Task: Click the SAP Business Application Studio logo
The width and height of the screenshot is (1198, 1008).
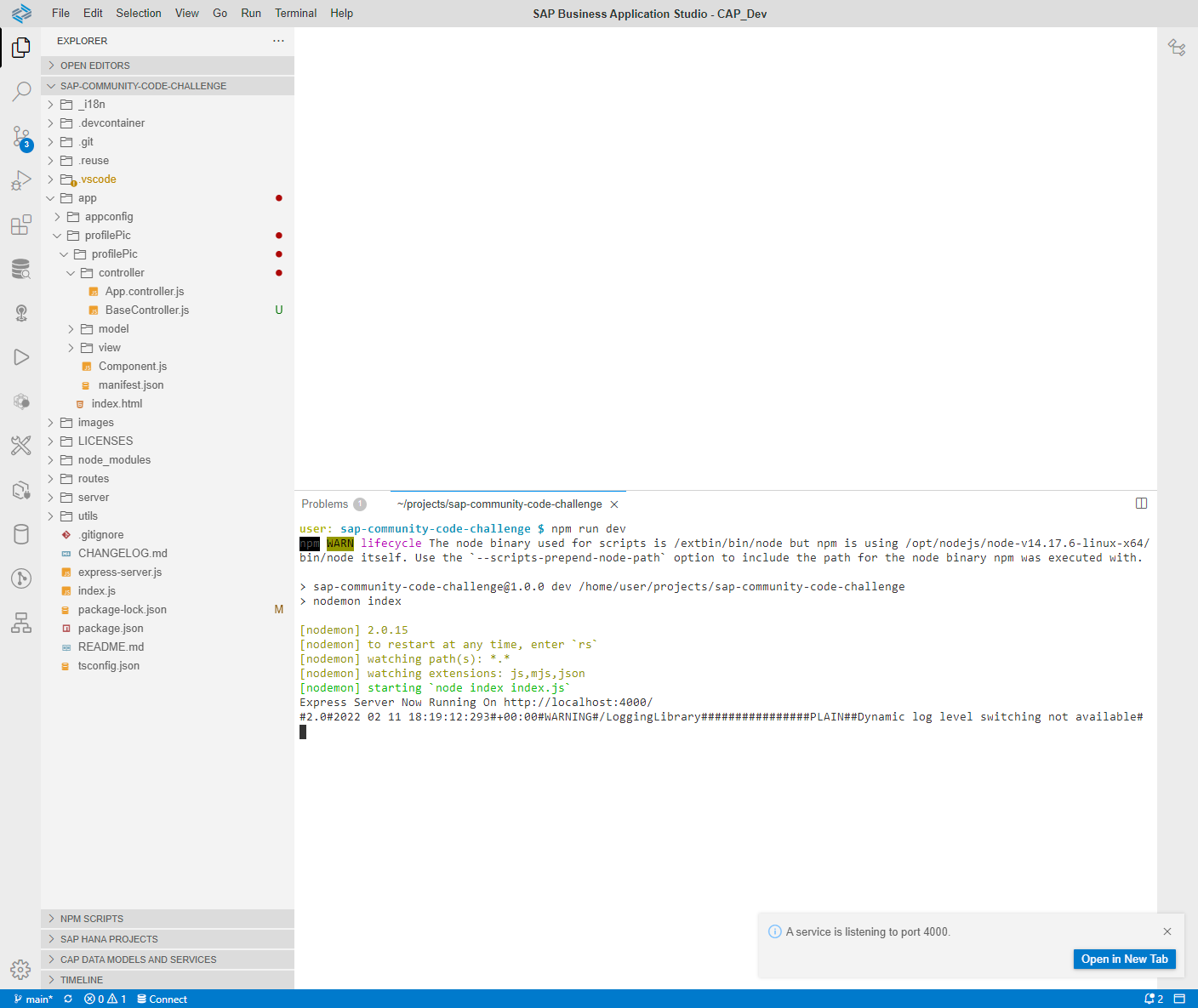Action: click(x=21, y=13)
